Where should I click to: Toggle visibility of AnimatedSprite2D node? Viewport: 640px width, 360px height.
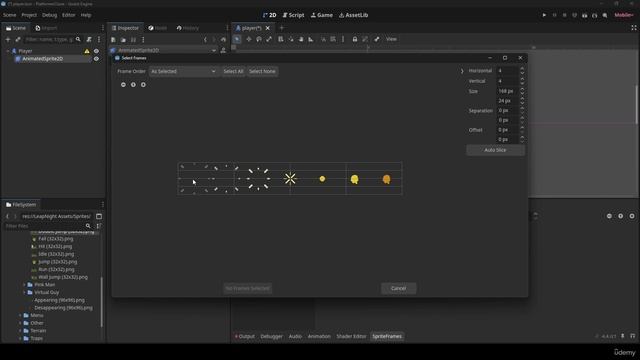click(96, 59)
